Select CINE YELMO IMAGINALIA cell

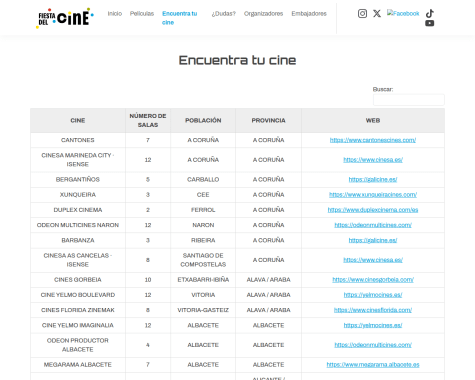78,325
